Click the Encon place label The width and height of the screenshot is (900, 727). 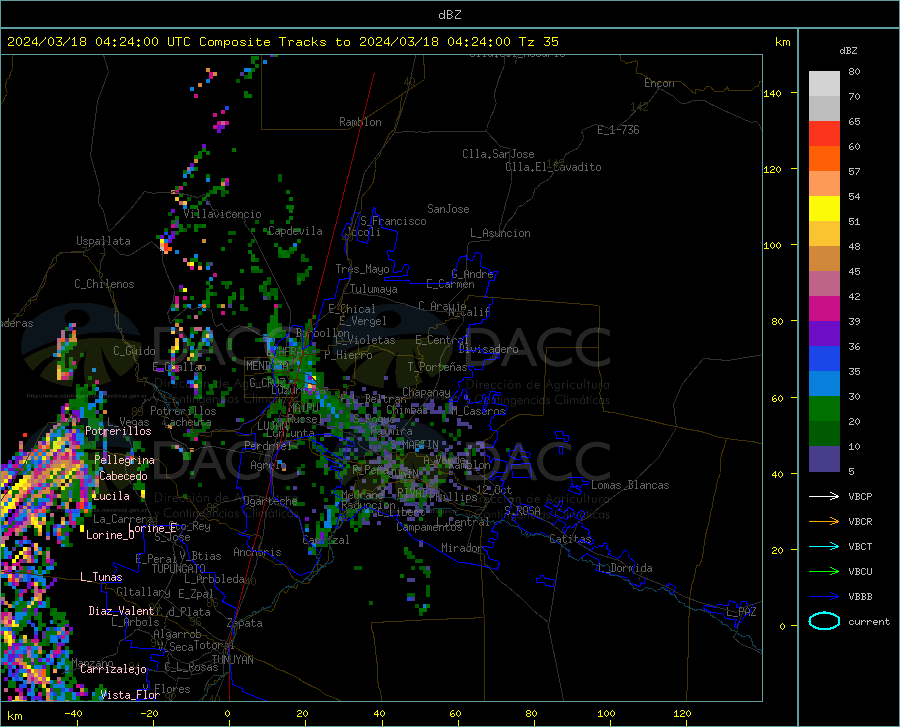tap(659, 83)
